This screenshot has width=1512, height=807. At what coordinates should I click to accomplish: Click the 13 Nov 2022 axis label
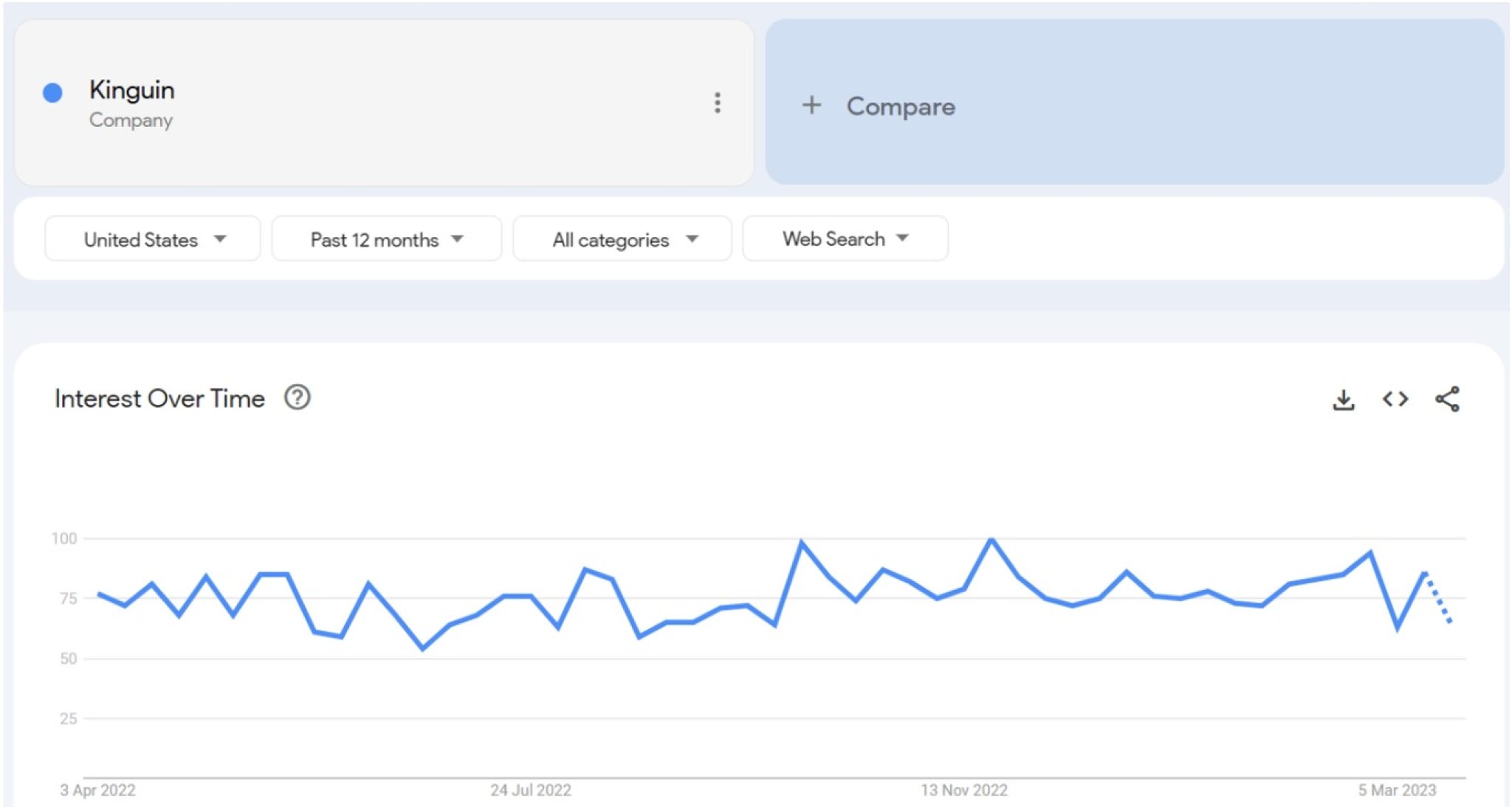(x=964, y=790)
